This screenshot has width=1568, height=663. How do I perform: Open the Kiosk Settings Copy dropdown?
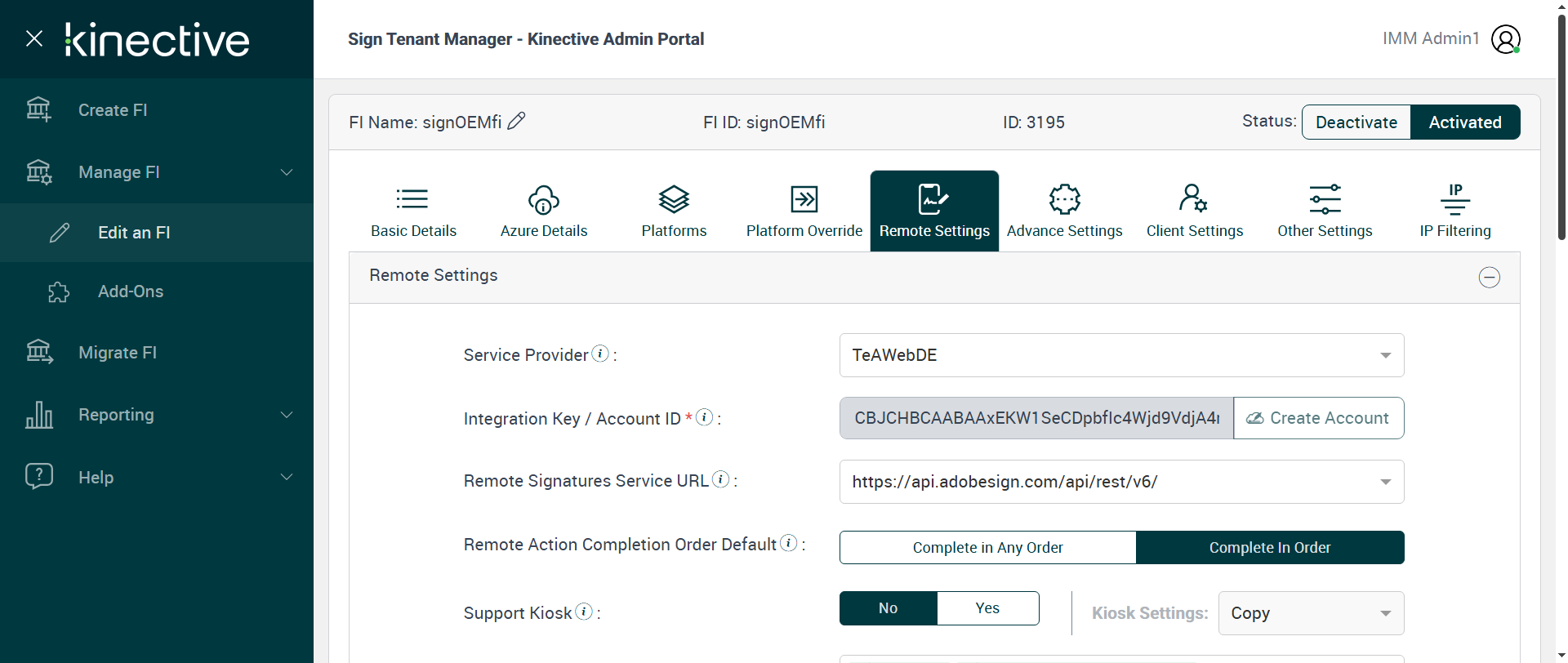point(1311,613)
